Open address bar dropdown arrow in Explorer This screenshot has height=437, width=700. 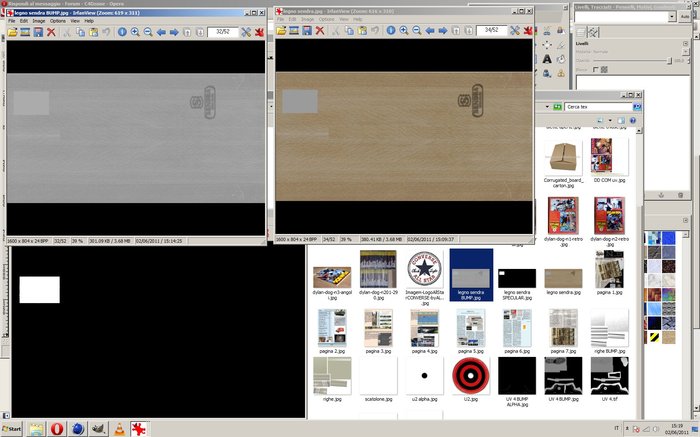tap(547, 107)
